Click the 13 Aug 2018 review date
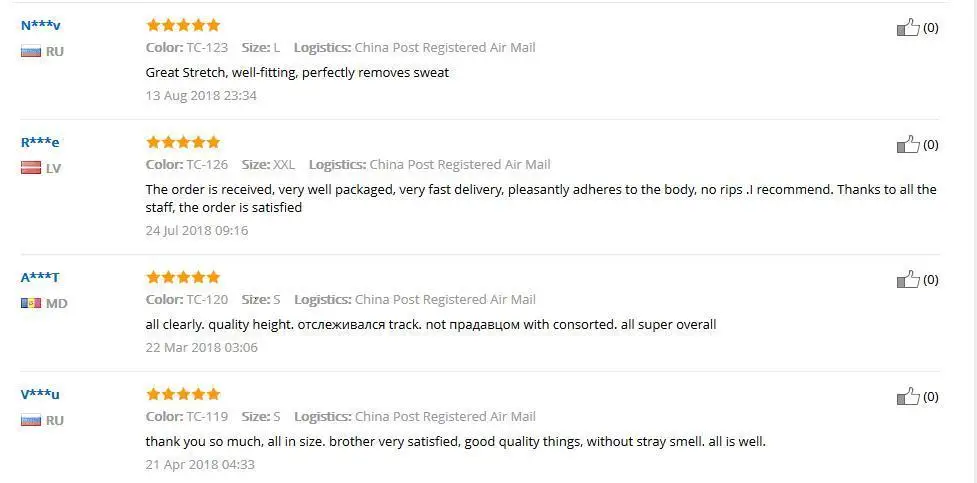Screen dimensions: 977x483 tap(201, 95)
